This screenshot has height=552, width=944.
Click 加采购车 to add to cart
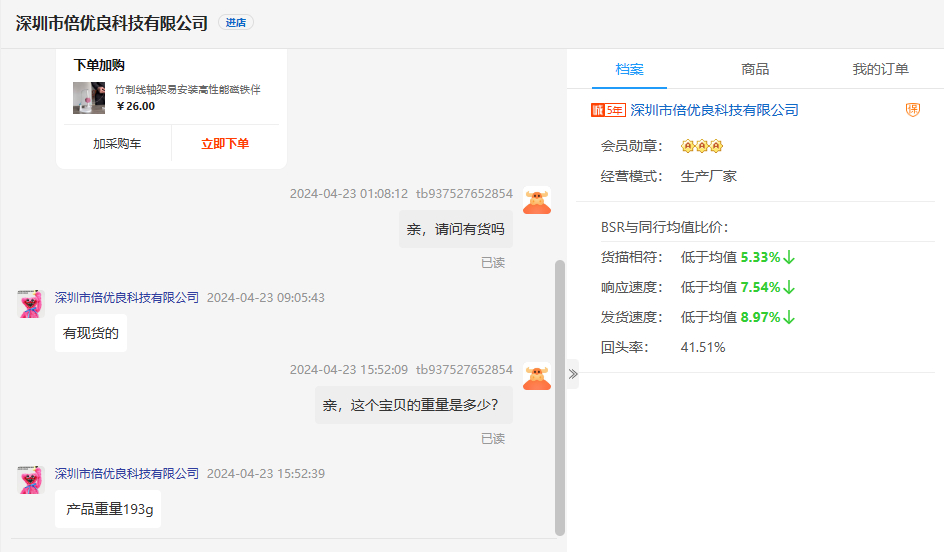[x=117, y=144]
